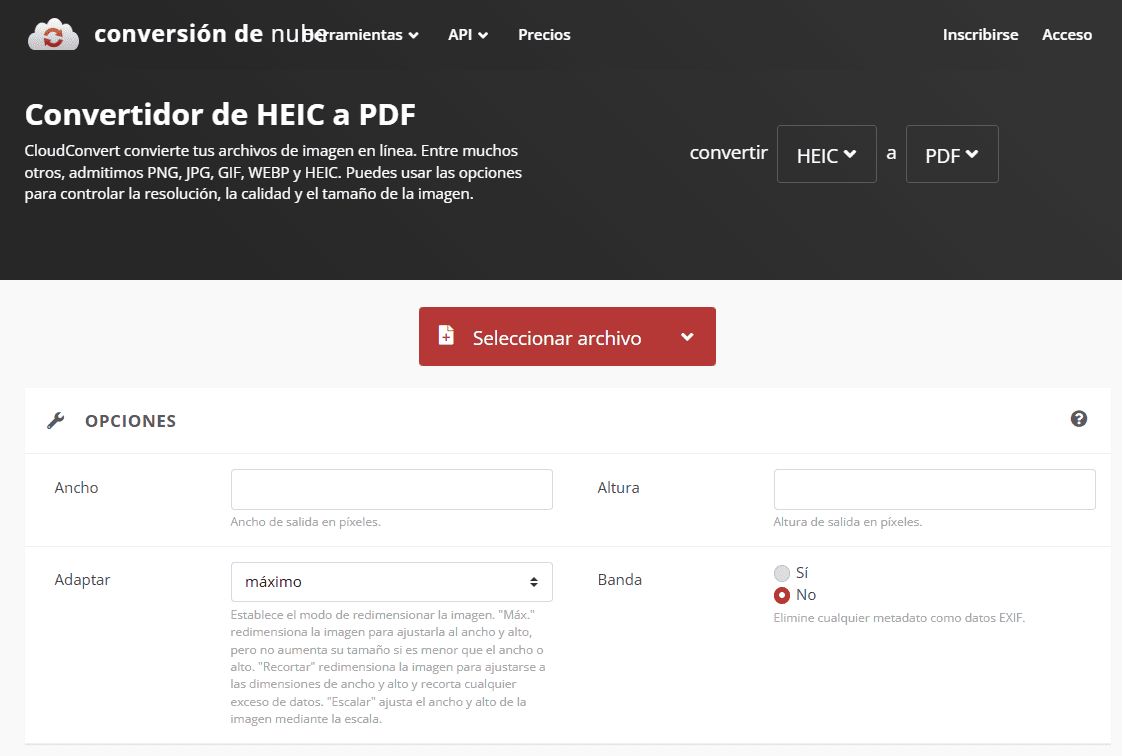Image resolution: width=1122 pixels, height=756 pixels.
Task: Click the Altura input field
Action: [x=933, y=489]
